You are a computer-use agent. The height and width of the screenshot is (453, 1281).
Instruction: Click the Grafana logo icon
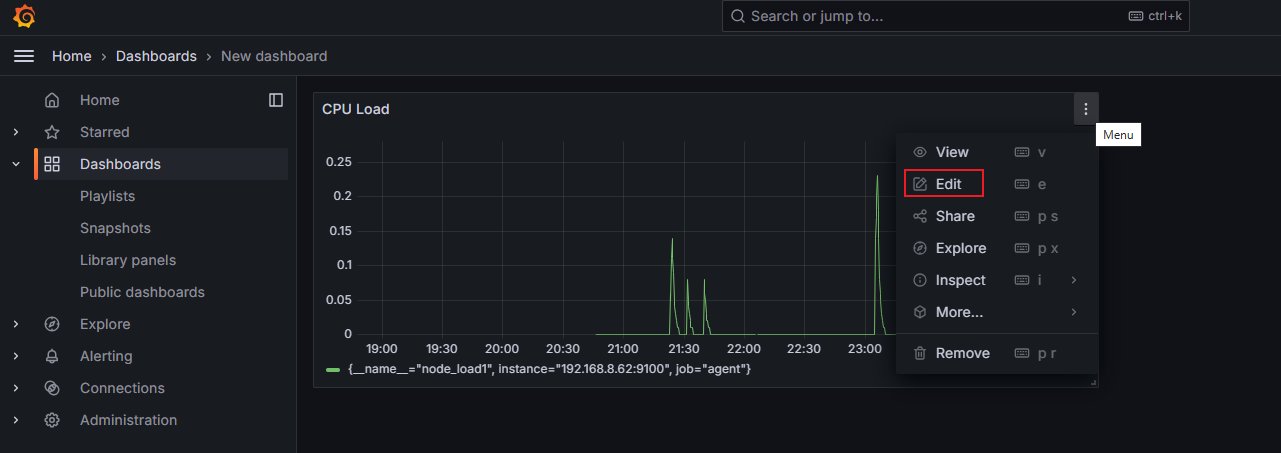pyautogui.click(x=24, y=17)
